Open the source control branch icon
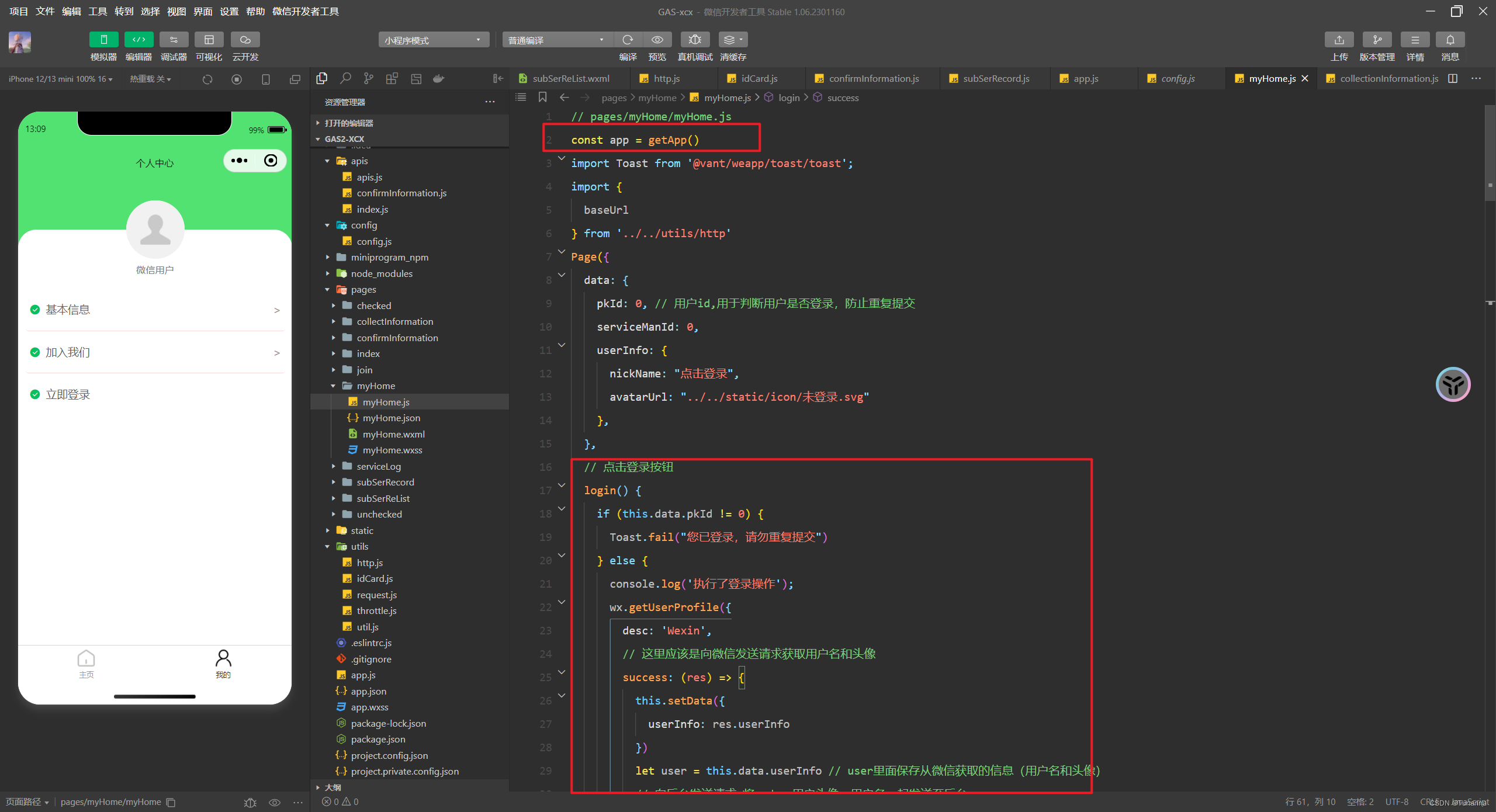This screenshot has width=1496, height=812. click(x=368, y=78)
